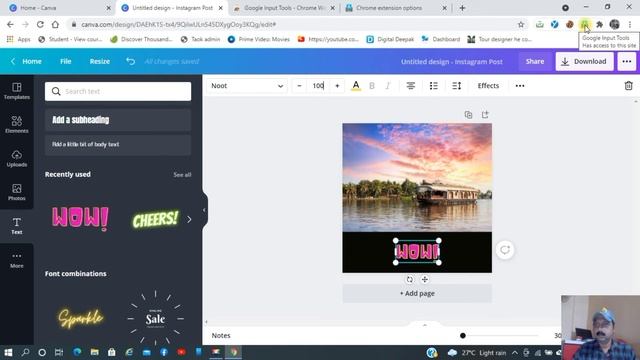The width and height of the screenshot is (640, 360).
Task: Click See all for Recently used
Action: [182, 175]
